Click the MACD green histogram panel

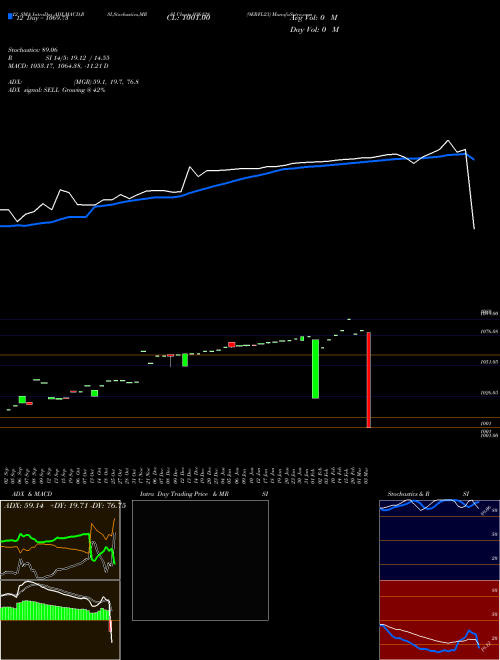[60, 620]
